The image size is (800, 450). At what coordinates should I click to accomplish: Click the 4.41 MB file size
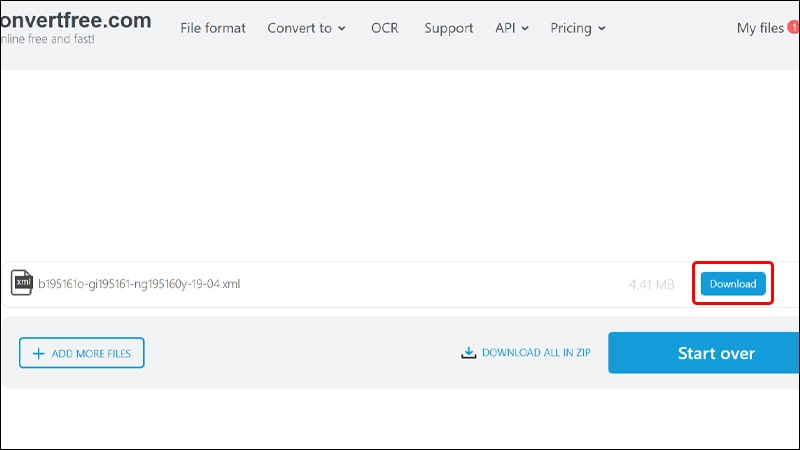click(x=652, y=284)
